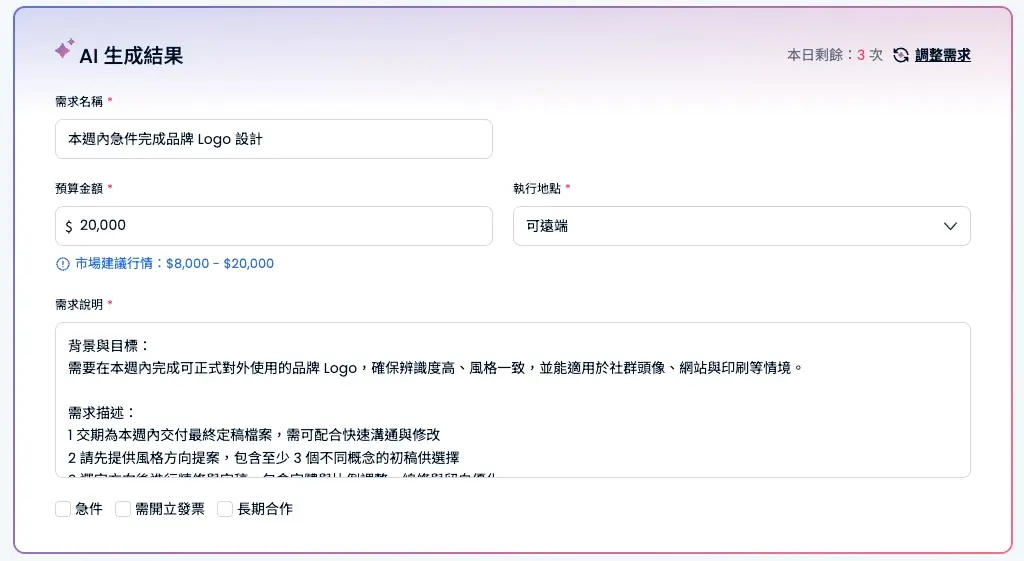The height and width of the screenshot is (561, 1024).
Task: Check the 長期合作 checkbox
Action: pos(226,509)
